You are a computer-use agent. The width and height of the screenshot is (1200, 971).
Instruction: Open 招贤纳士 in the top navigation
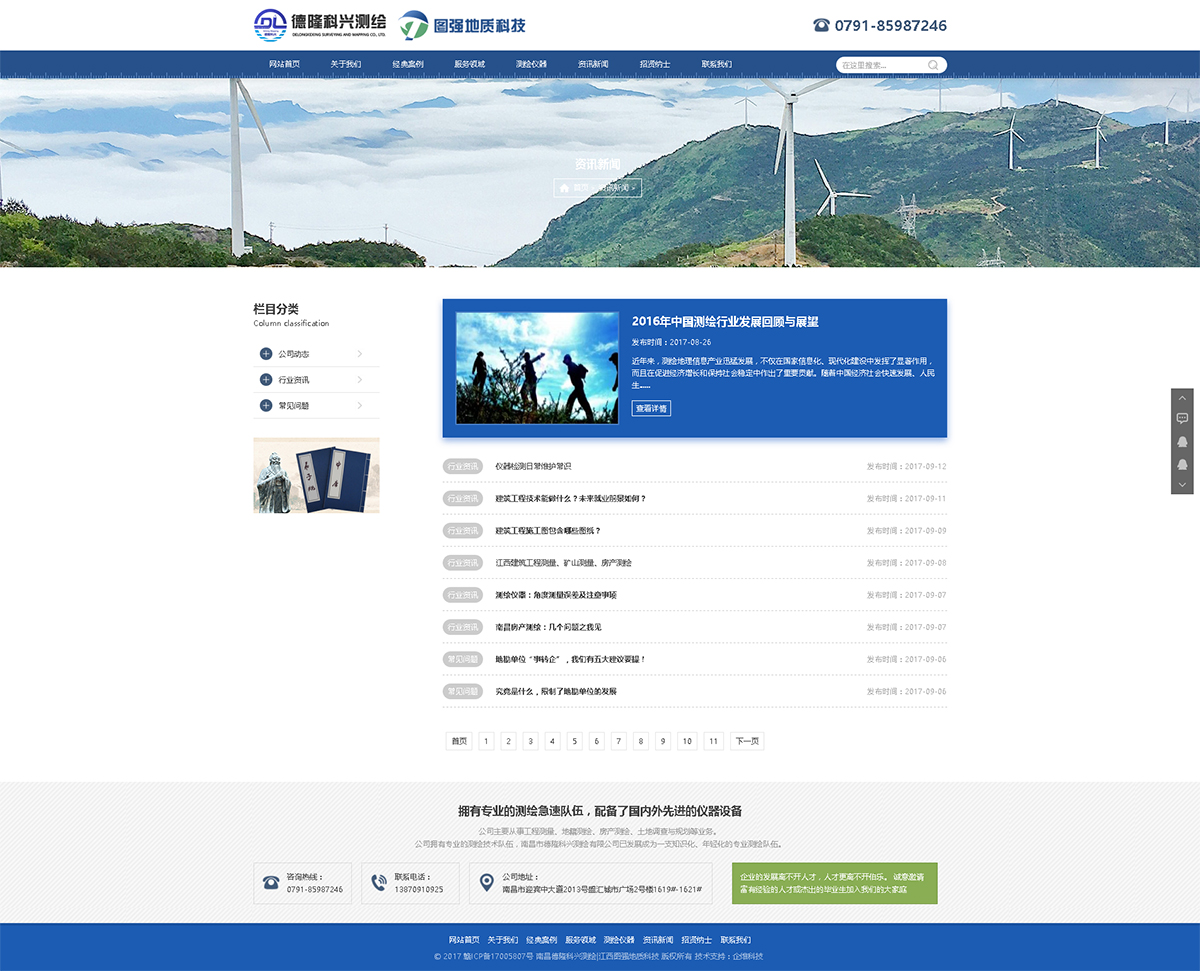[655, 65]
